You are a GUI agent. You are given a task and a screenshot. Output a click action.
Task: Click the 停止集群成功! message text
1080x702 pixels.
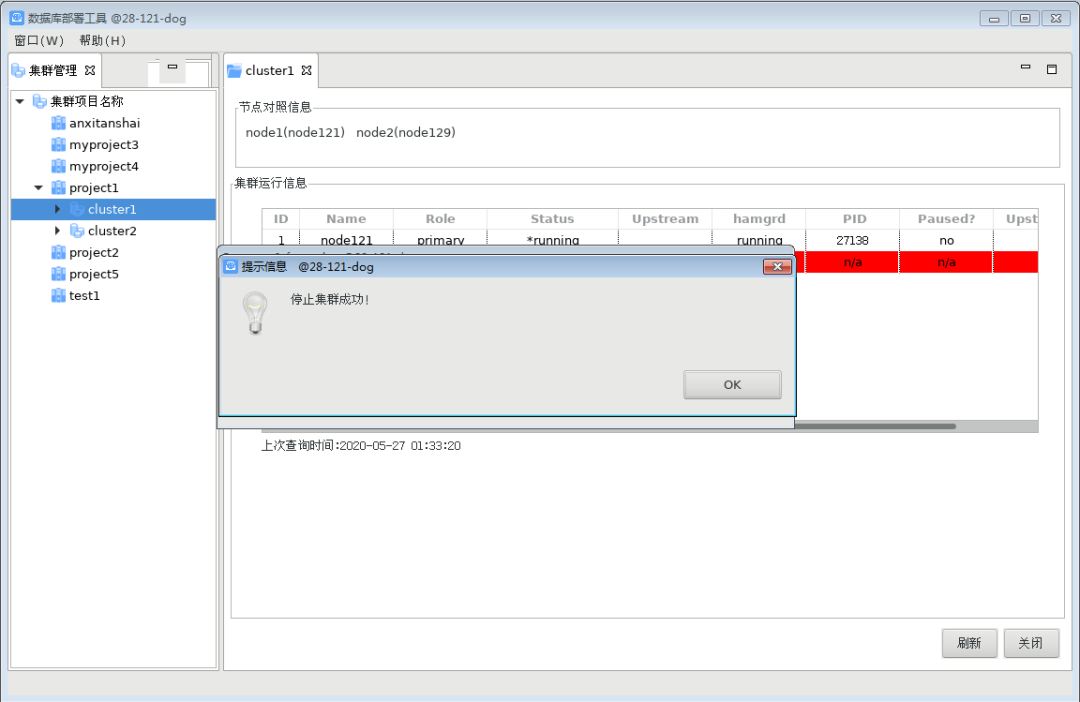click(330, 300)
